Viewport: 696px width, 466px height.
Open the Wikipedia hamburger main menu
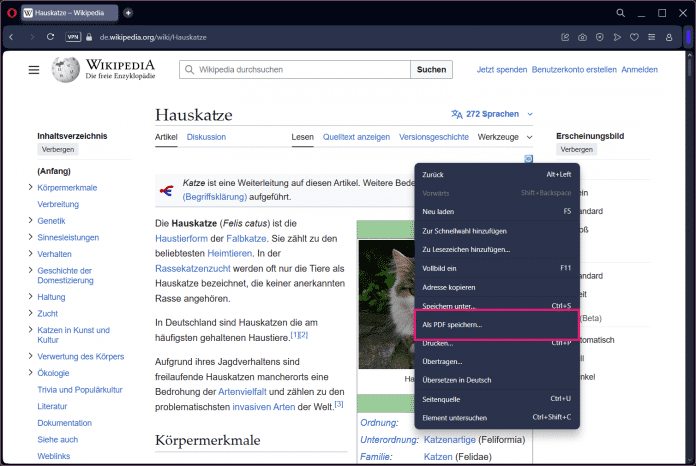(x=34, y=70)
